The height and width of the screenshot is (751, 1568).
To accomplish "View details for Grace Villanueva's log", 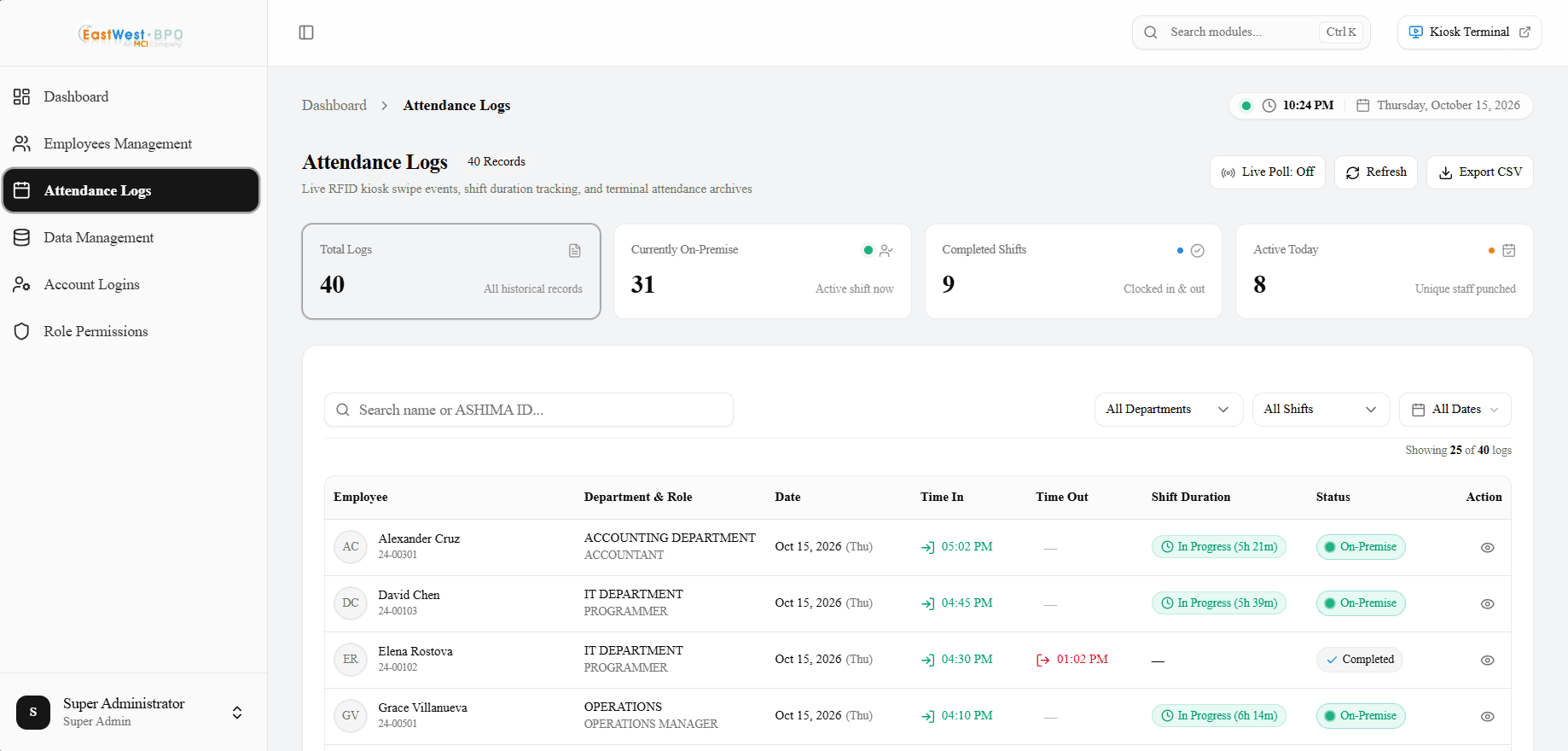I will (1488, 717).
